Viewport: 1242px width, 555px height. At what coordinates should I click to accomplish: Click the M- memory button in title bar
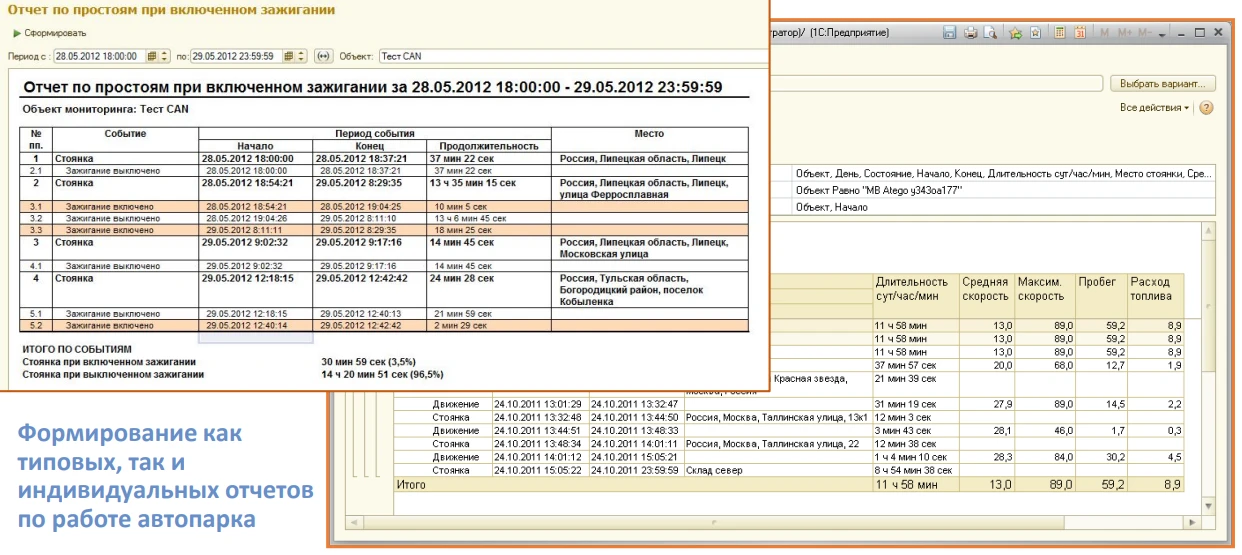point(1146,34)
